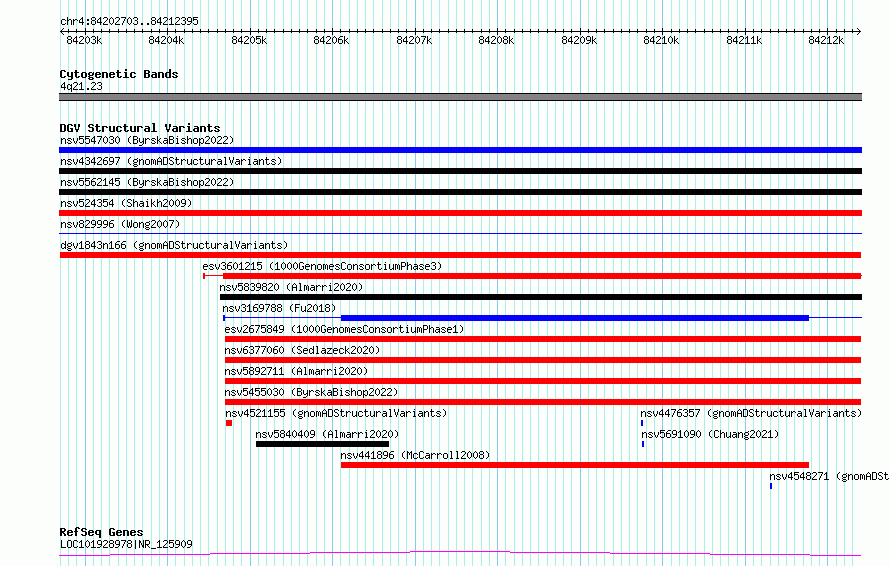Viewport: 890px width, 566px height.
Task: Click the red dgv1843n166 variant bar
Action: (x=460, y=255)
